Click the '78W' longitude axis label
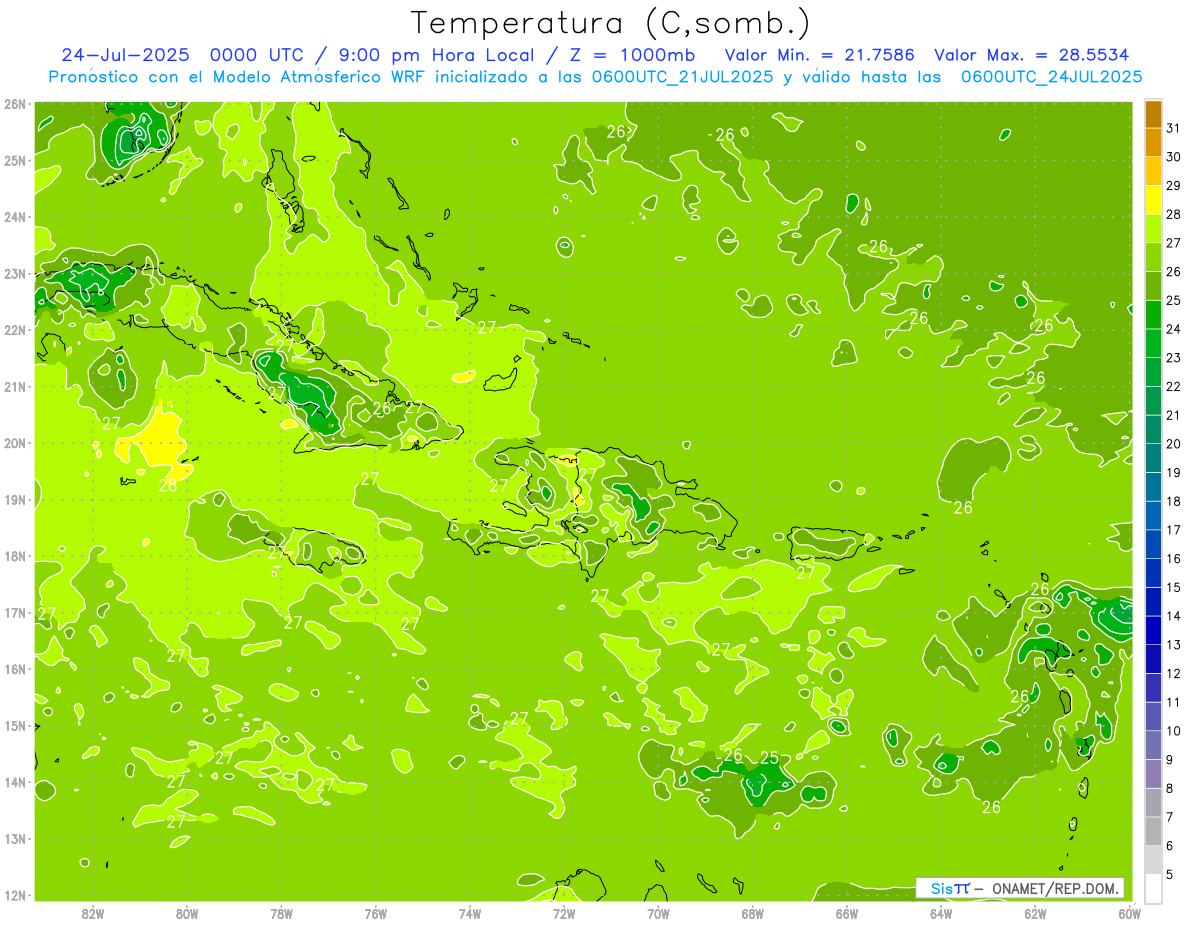Screen dimensions: 1200x927 282,913
